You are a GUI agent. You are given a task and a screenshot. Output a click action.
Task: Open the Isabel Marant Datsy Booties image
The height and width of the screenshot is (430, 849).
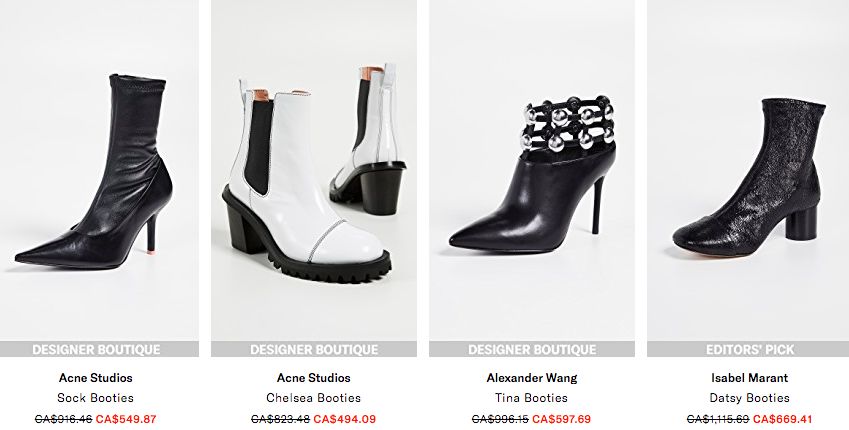pyautogui.click(x=748, y=171)
